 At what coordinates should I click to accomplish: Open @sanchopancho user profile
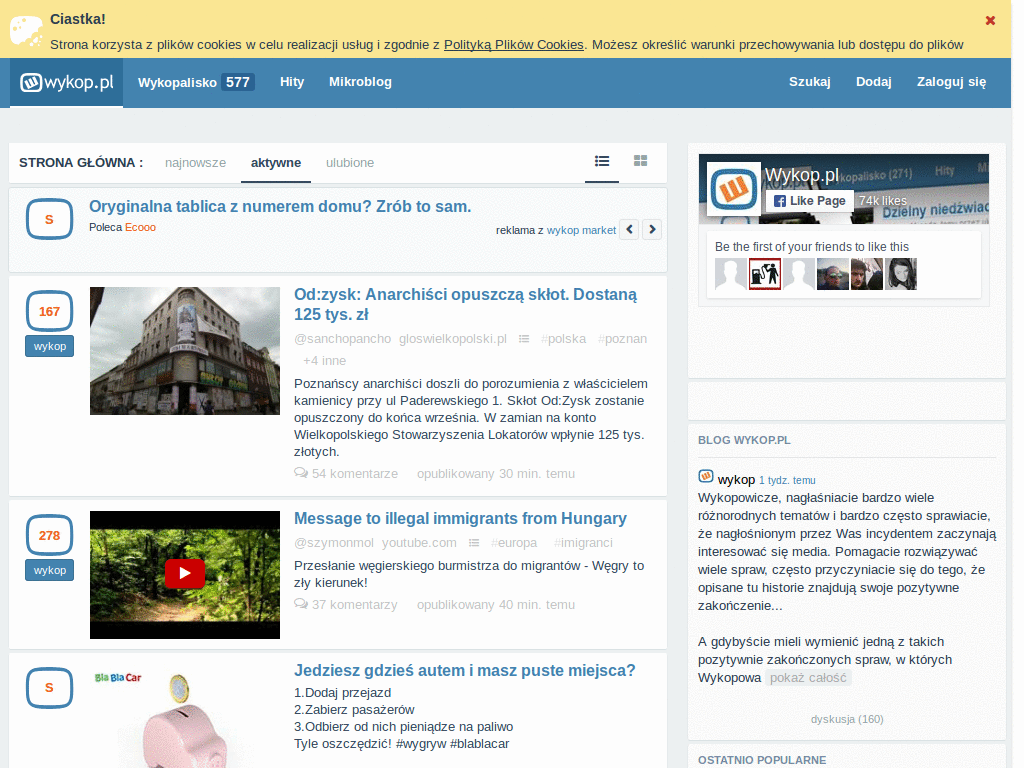pyautogui.click(x=343, y=339)
